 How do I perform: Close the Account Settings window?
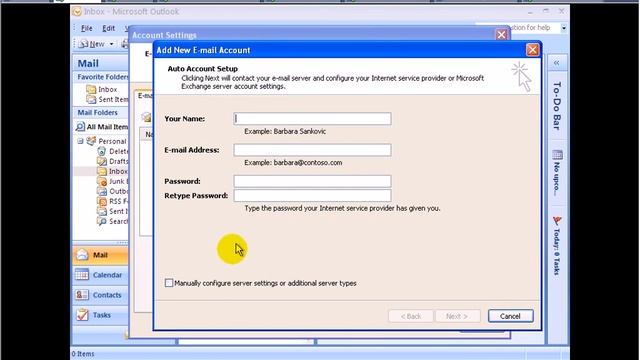click(x=501, y=35)
